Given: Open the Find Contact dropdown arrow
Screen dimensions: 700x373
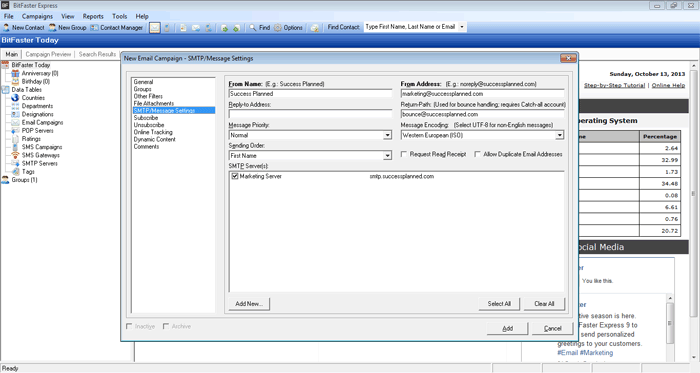Looking at the screenshot, I should coord(462,27).
